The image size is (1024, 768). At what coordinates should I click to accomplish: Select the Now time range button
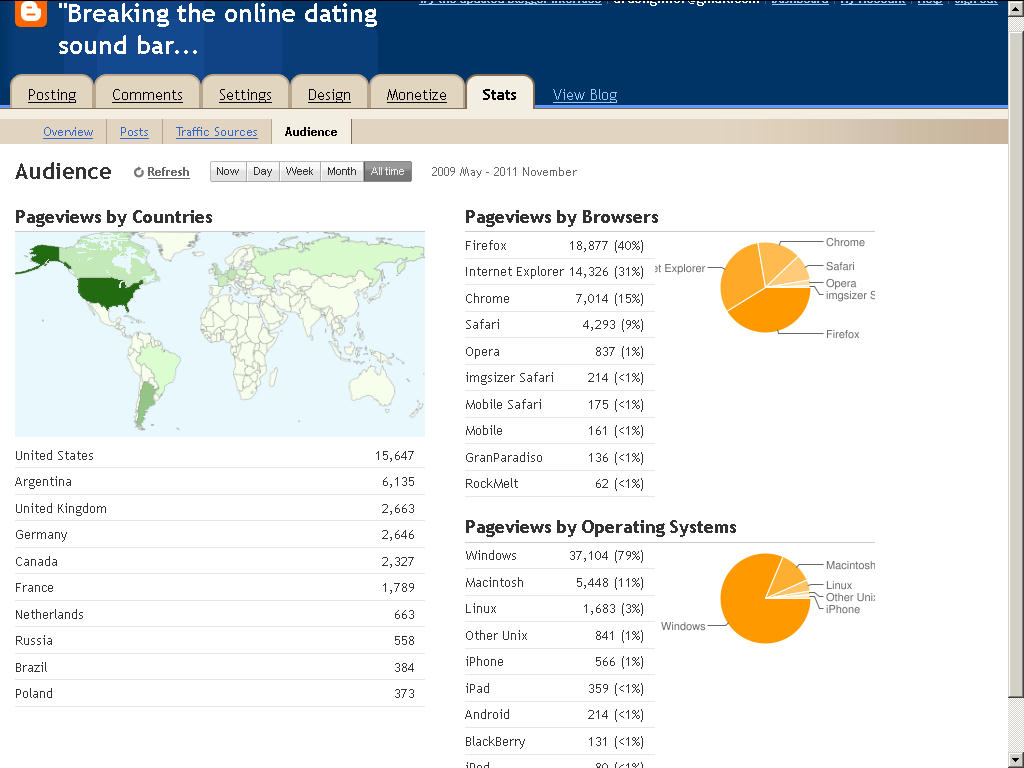(x=228, y=171)
